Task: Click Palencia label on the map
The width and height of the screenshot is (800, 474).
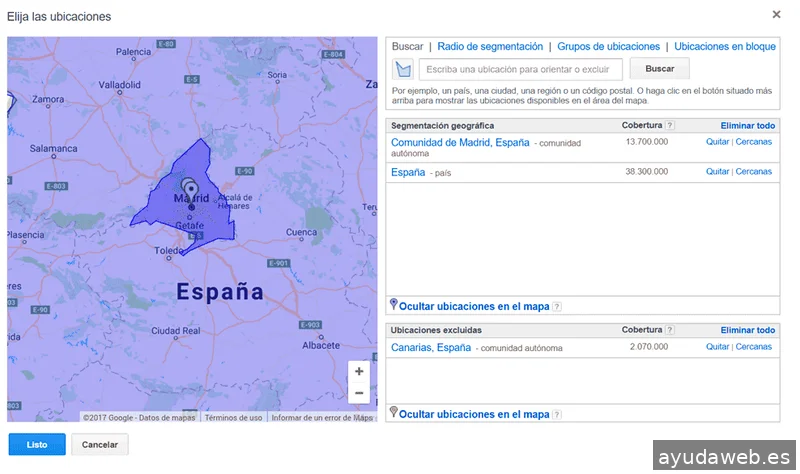Action: (133, 52)
